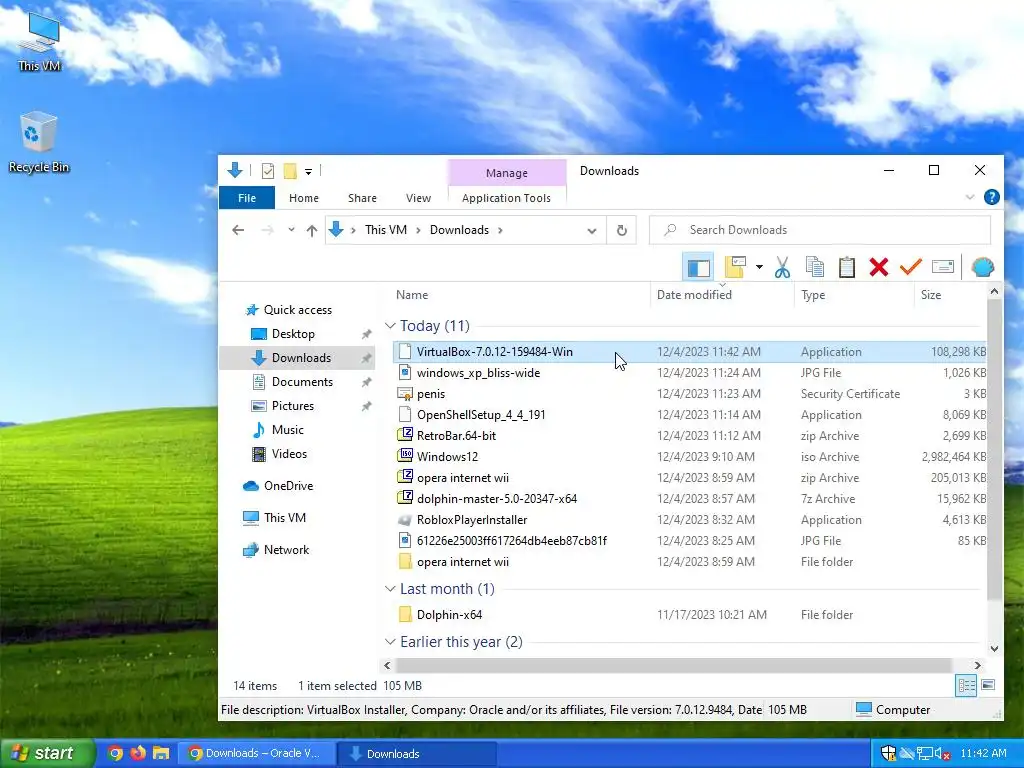Viewport: 1024px width, 768px height.
Task: Toggle the preview pane toolbar icon
Action: point(697,267)
